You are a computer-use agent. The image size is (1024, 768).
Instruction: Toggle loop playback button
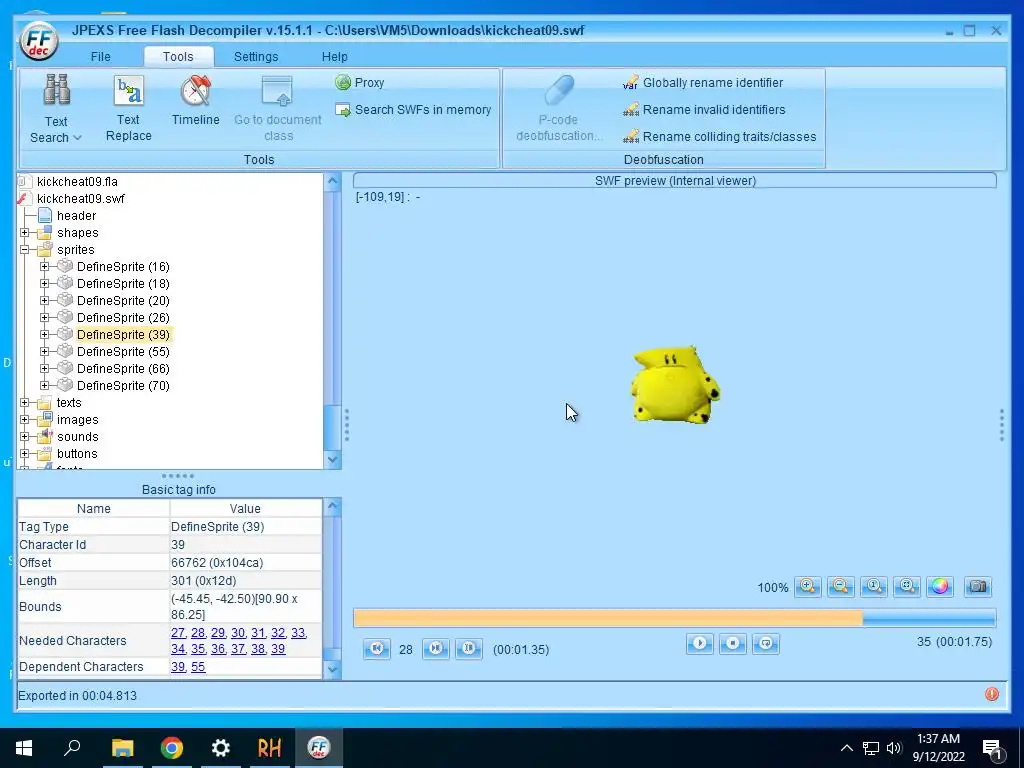(766, 643)
